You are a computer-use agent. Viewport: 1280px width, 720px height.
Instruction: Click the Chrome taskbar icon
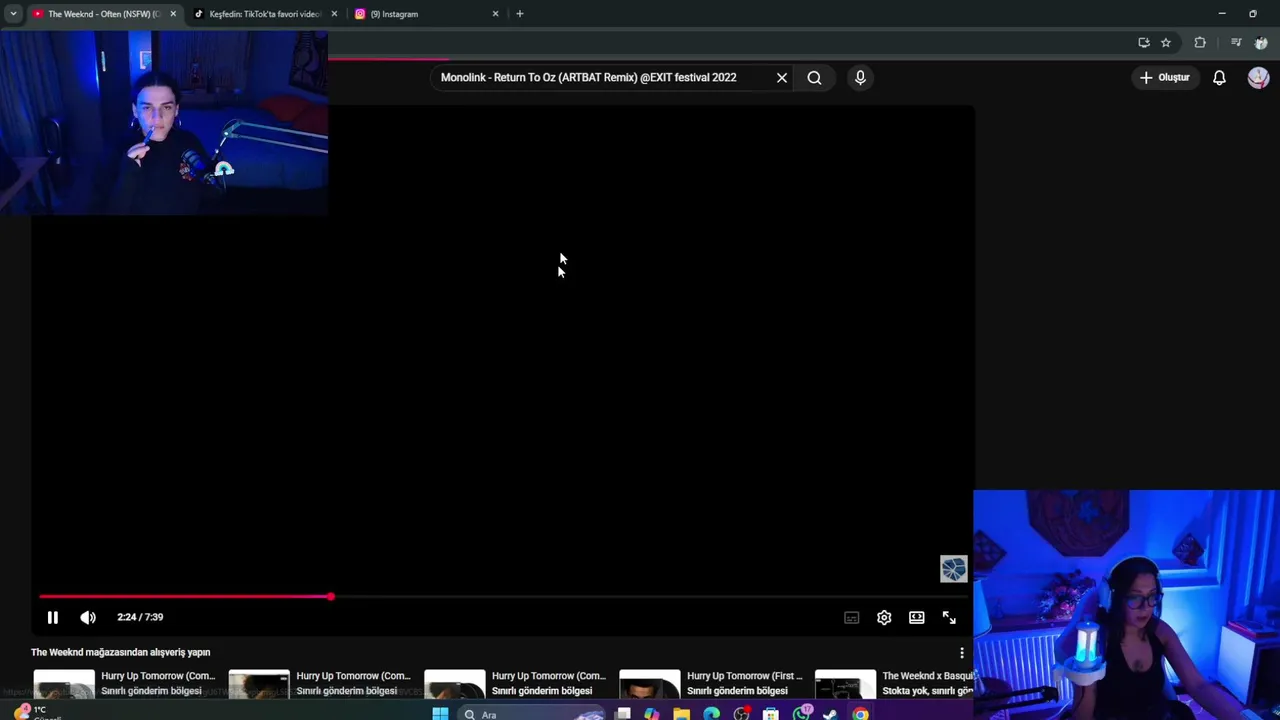pos(860,714)
